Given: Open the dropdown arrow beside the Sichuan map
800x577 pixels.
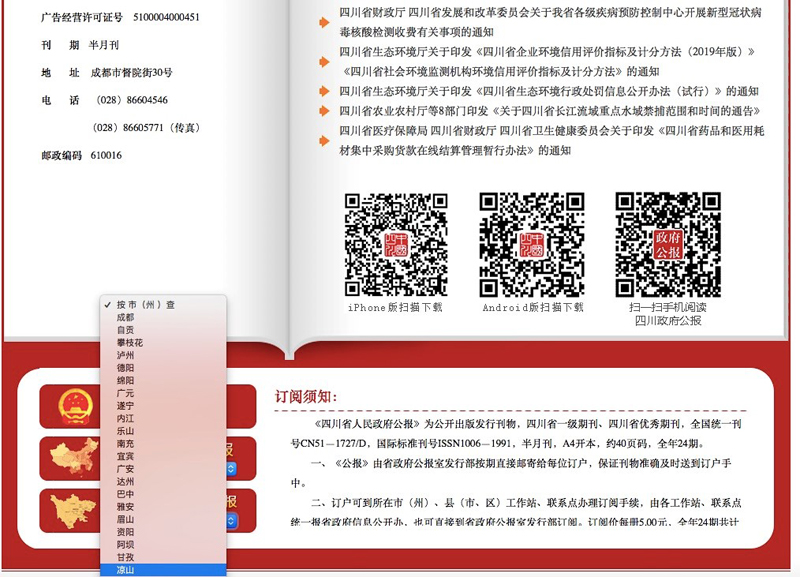Looking at the screenshot, I should point(231,520).
